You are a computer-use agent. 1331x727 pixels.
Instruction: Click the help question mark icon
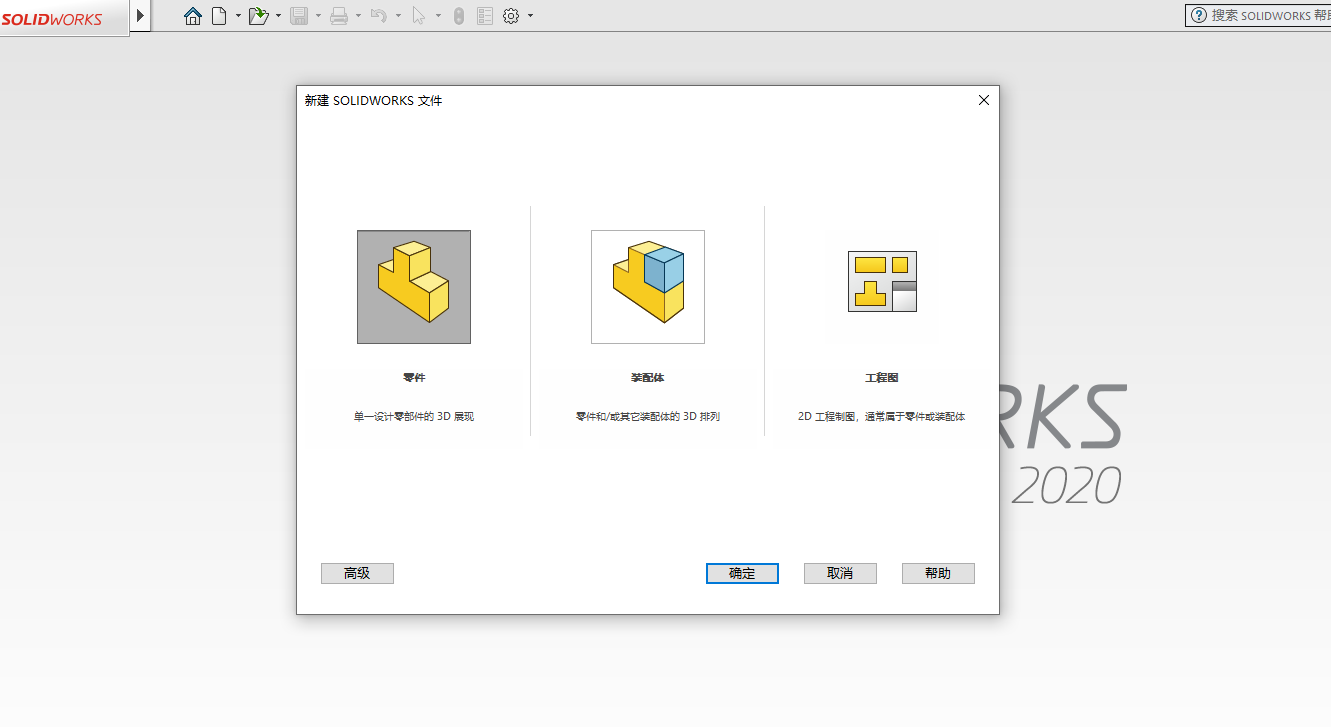tap(1199, 15)
